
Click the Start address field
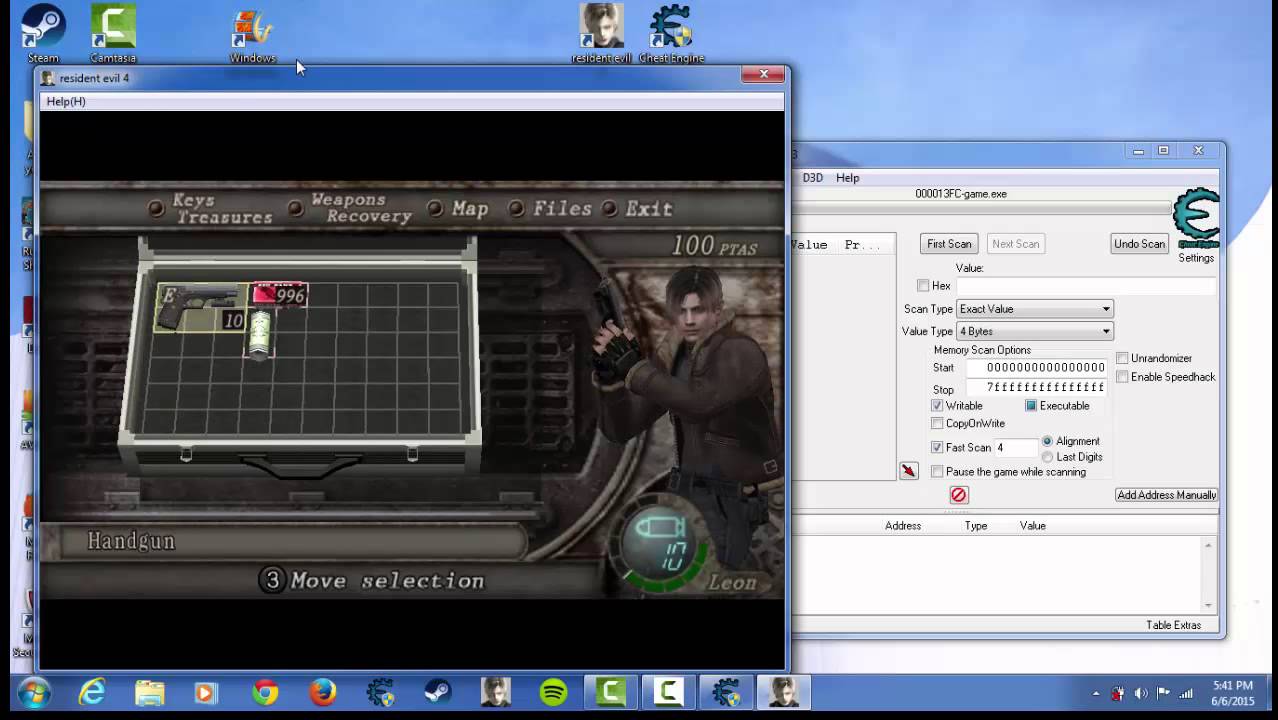[1036, 367]
